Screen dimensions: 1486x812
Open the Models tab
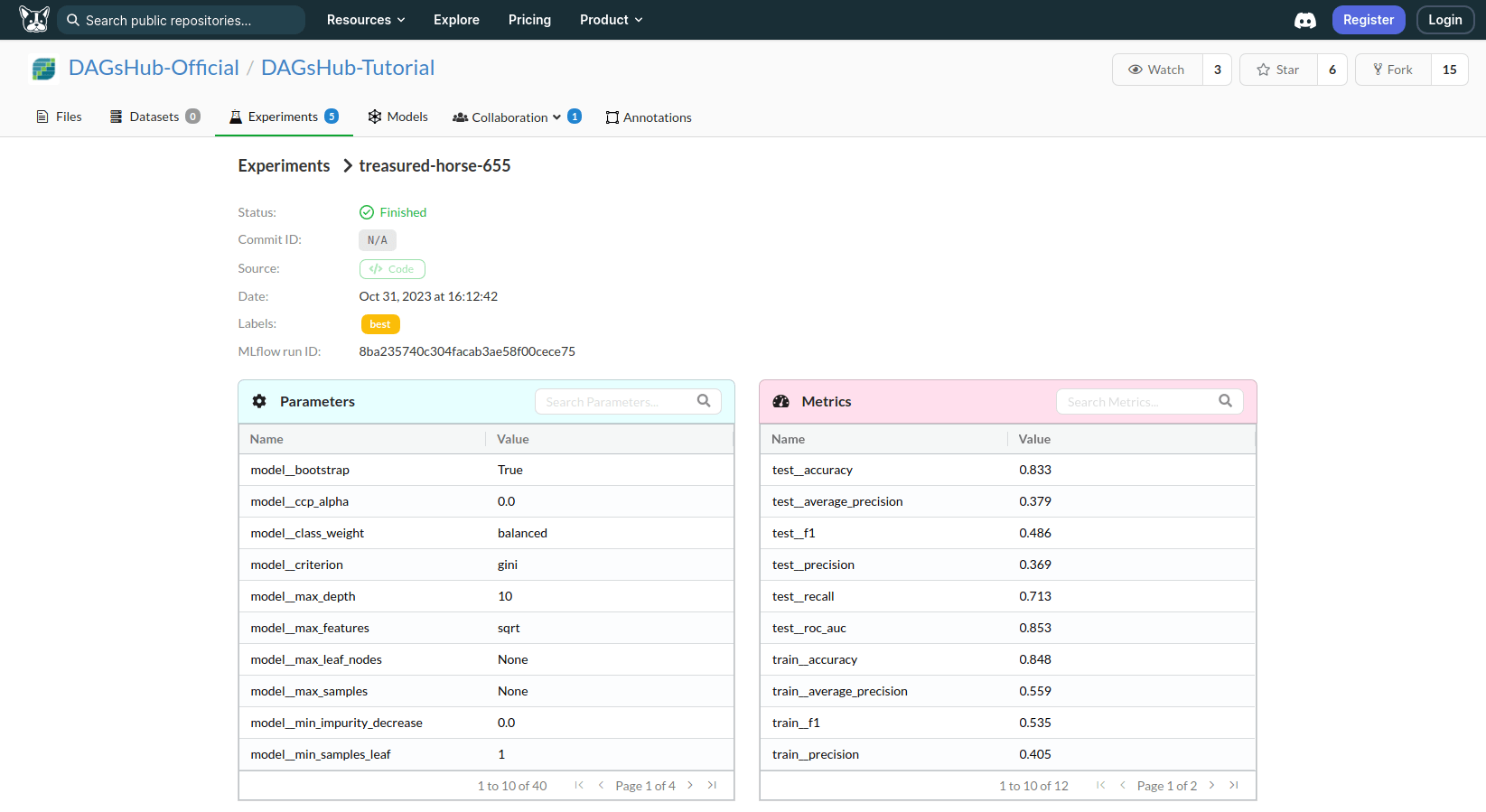(x=397, y=117)
